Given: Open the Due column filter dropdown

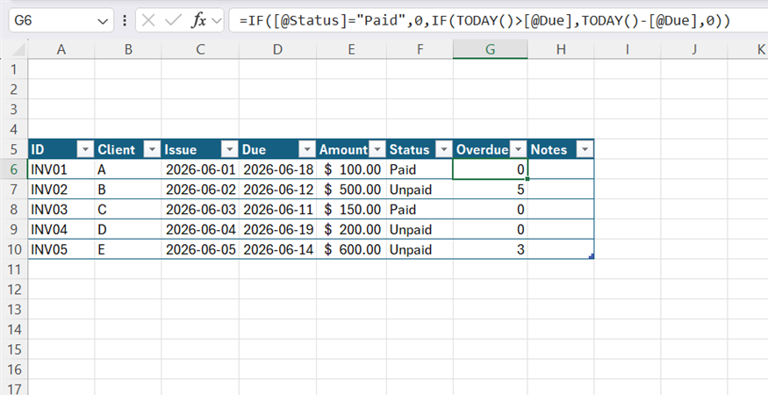Looking at the screenshot, I should tap(307, 149).
